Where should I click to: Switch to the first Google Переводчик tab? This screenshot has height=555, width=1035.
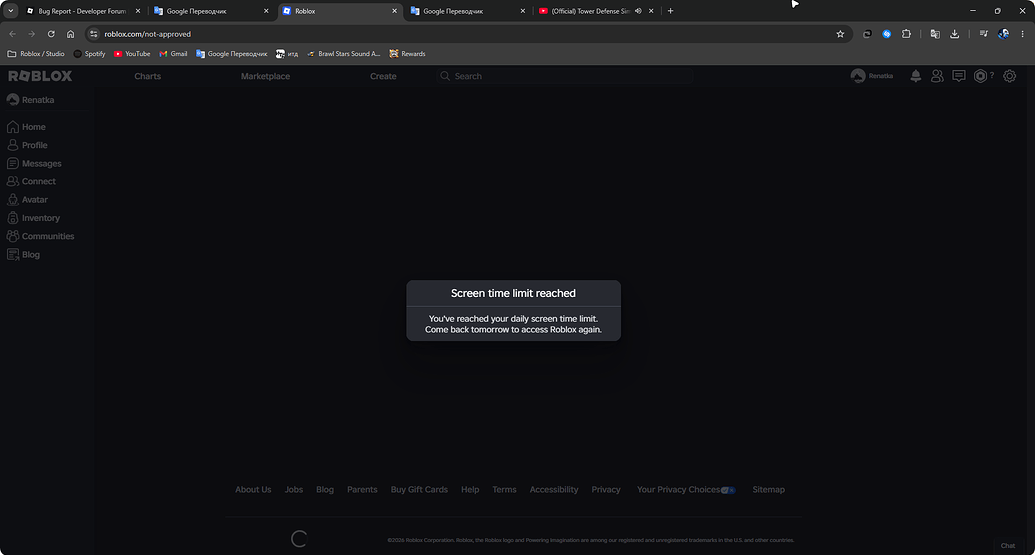tap(211, 11)
